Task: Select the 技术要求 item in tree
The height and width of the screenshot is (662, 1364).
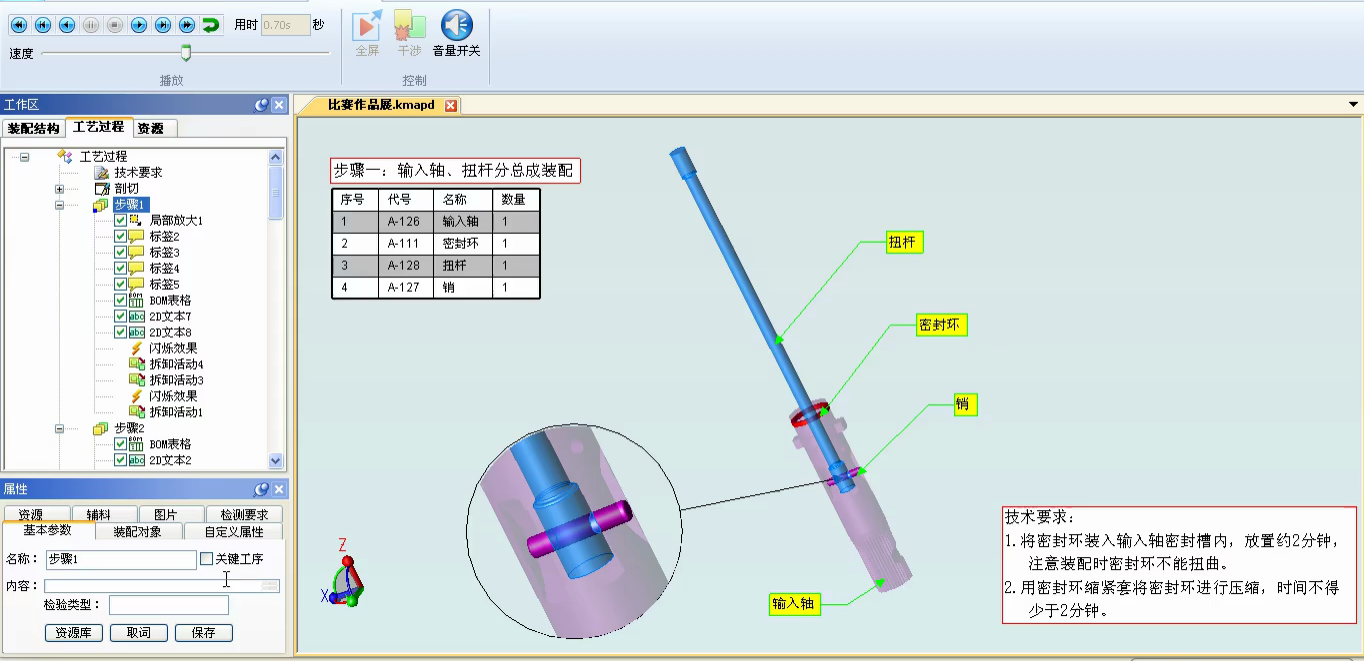Action: pyautogui.click(x=137, y=172)
